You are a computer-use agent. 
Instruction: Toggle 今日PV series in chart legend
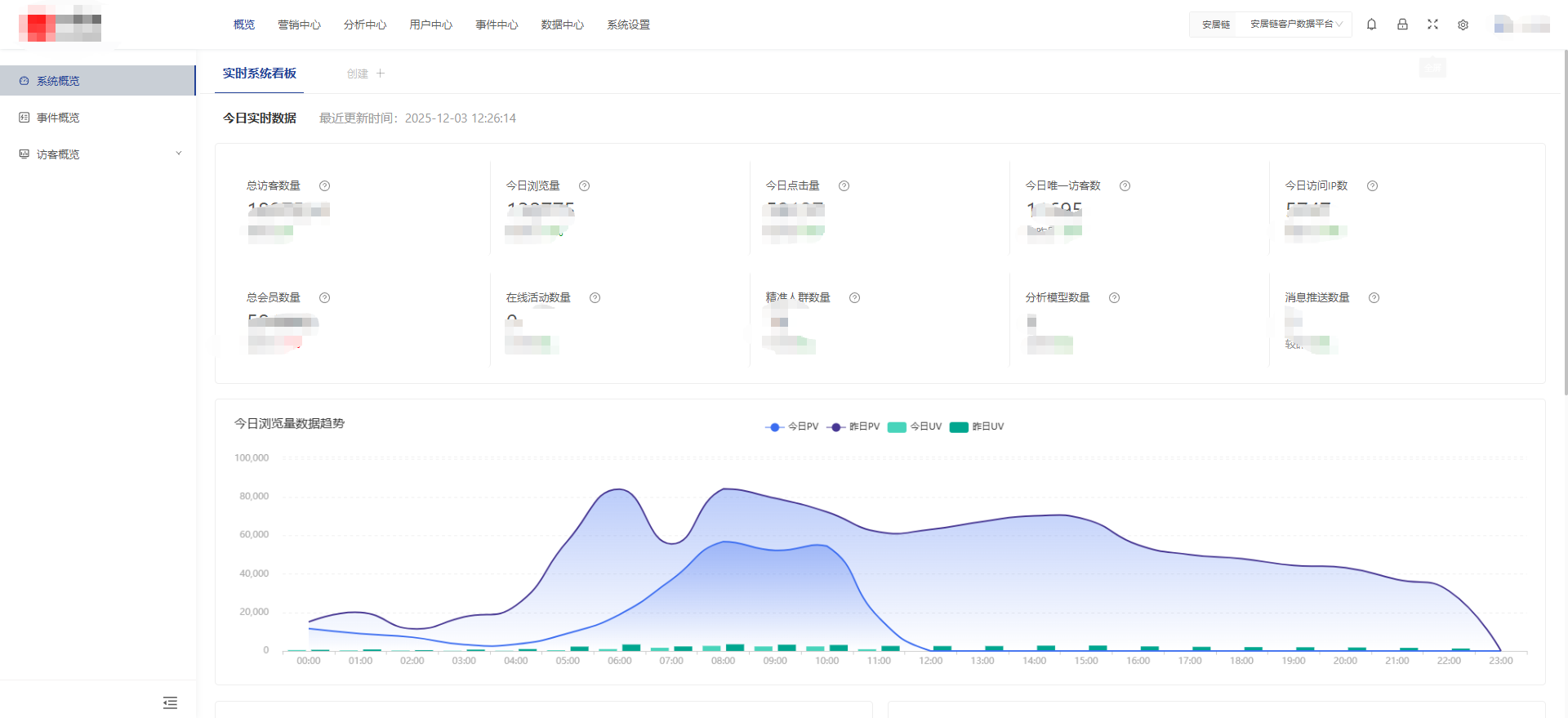pyautogui.click(x=791, y=426)
